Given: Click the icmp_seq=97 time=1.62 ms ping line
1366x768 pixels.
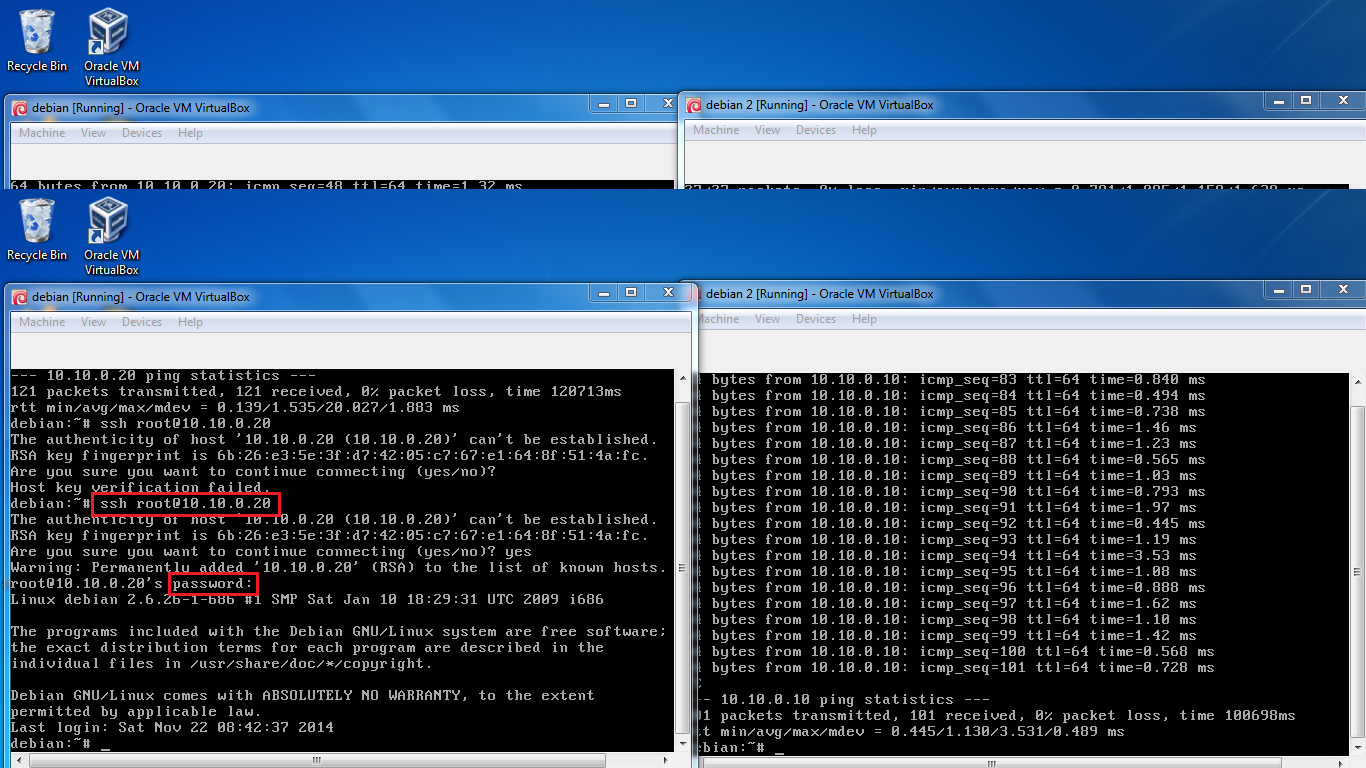Looking at the screenshot, I should click(948, 604).
